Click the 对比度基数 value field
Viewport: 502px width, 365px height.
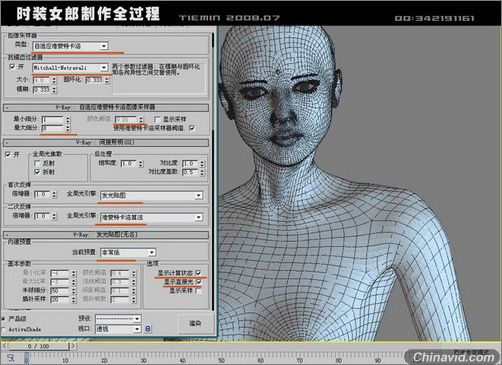[x=190, y=172]
